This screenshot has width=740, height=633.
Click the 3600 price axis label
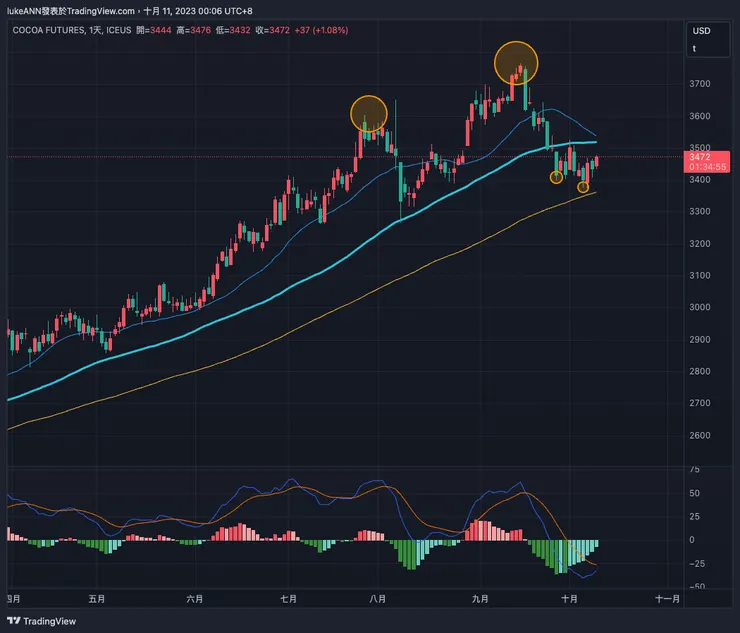(699, 116)
